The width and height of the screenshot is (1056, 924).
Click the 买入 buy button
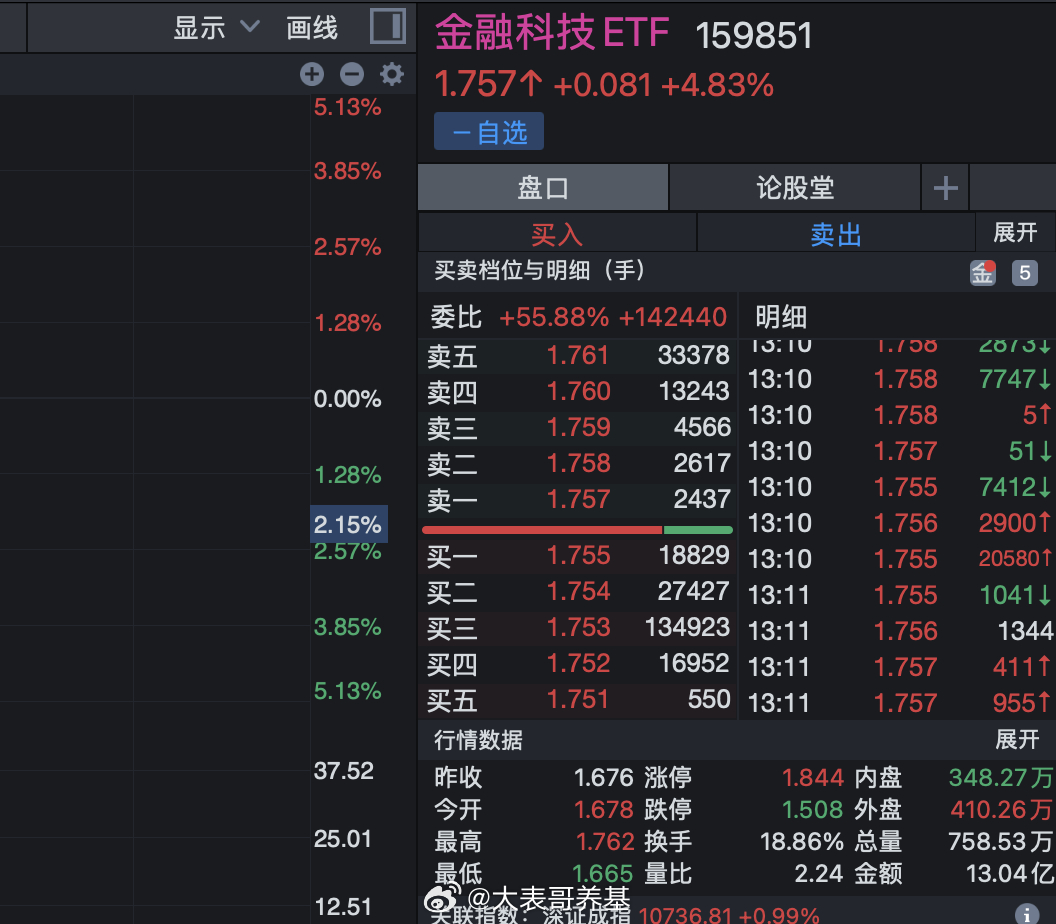[557, 234]
